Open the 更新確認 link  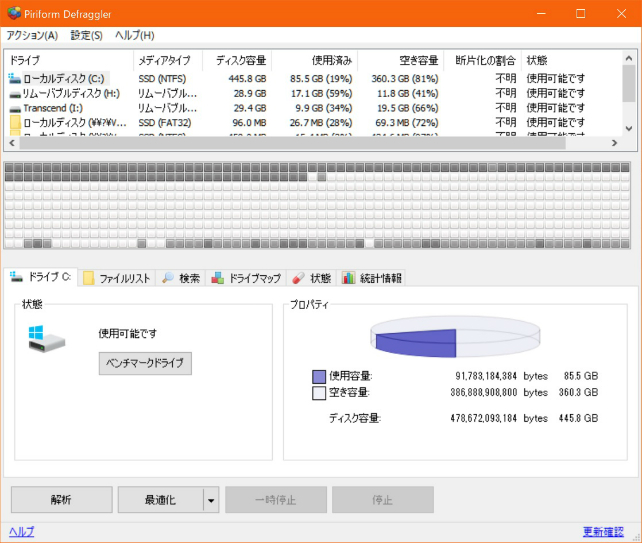coord(604,532)
